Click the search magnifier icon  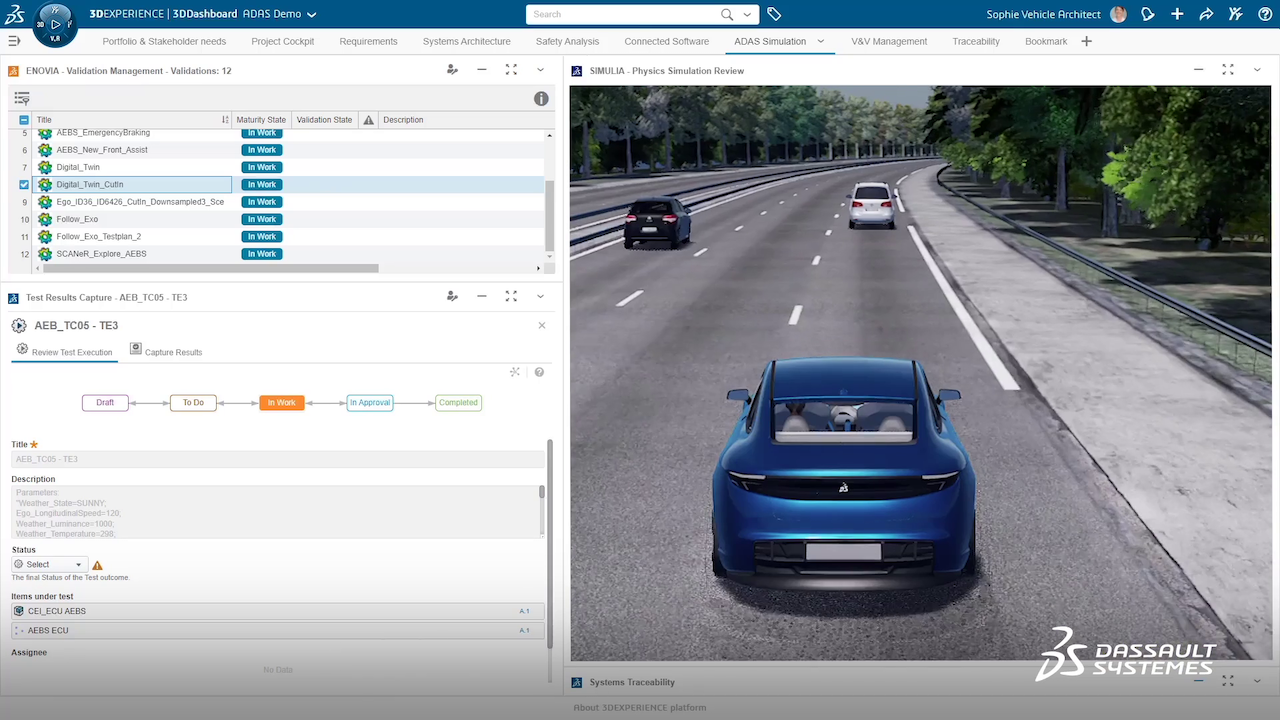(x=727, y=14)
